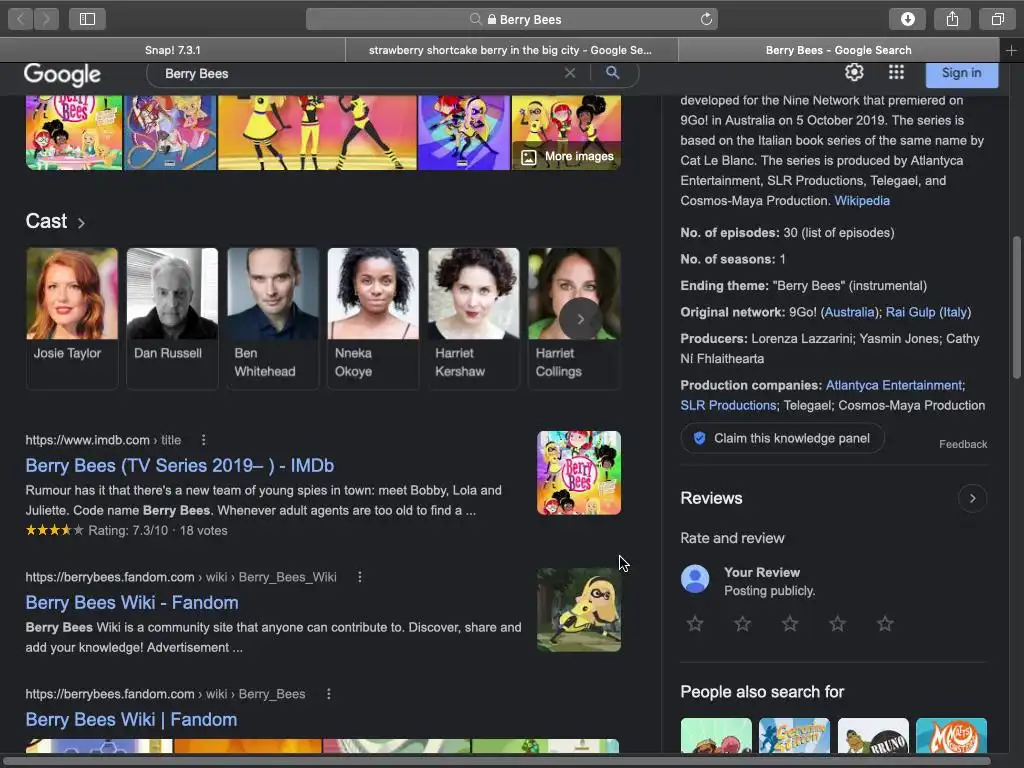The height and width of the screenshot is (768, 1024).
Task: Open the Bruno thumbnail in People also search
Action: point(873,735)
